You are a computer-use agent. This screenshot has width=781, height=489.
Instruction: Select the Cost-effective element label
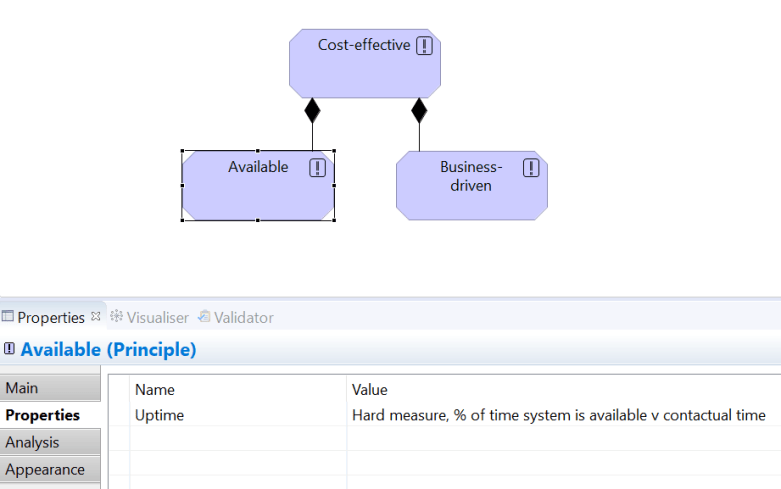point(364,45)
